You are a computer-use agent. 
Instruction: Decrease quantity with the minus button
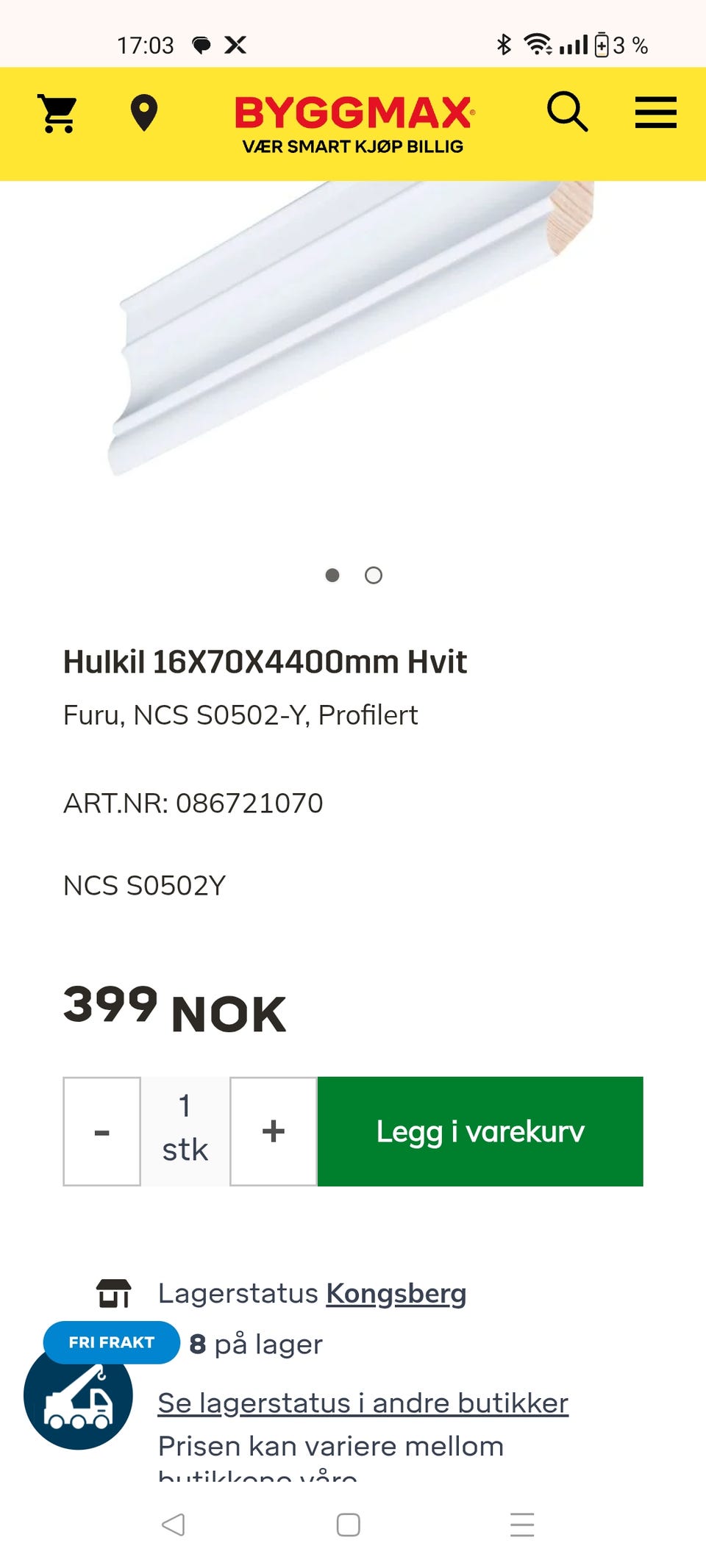pyautogui.click(x=102, y=1131)
